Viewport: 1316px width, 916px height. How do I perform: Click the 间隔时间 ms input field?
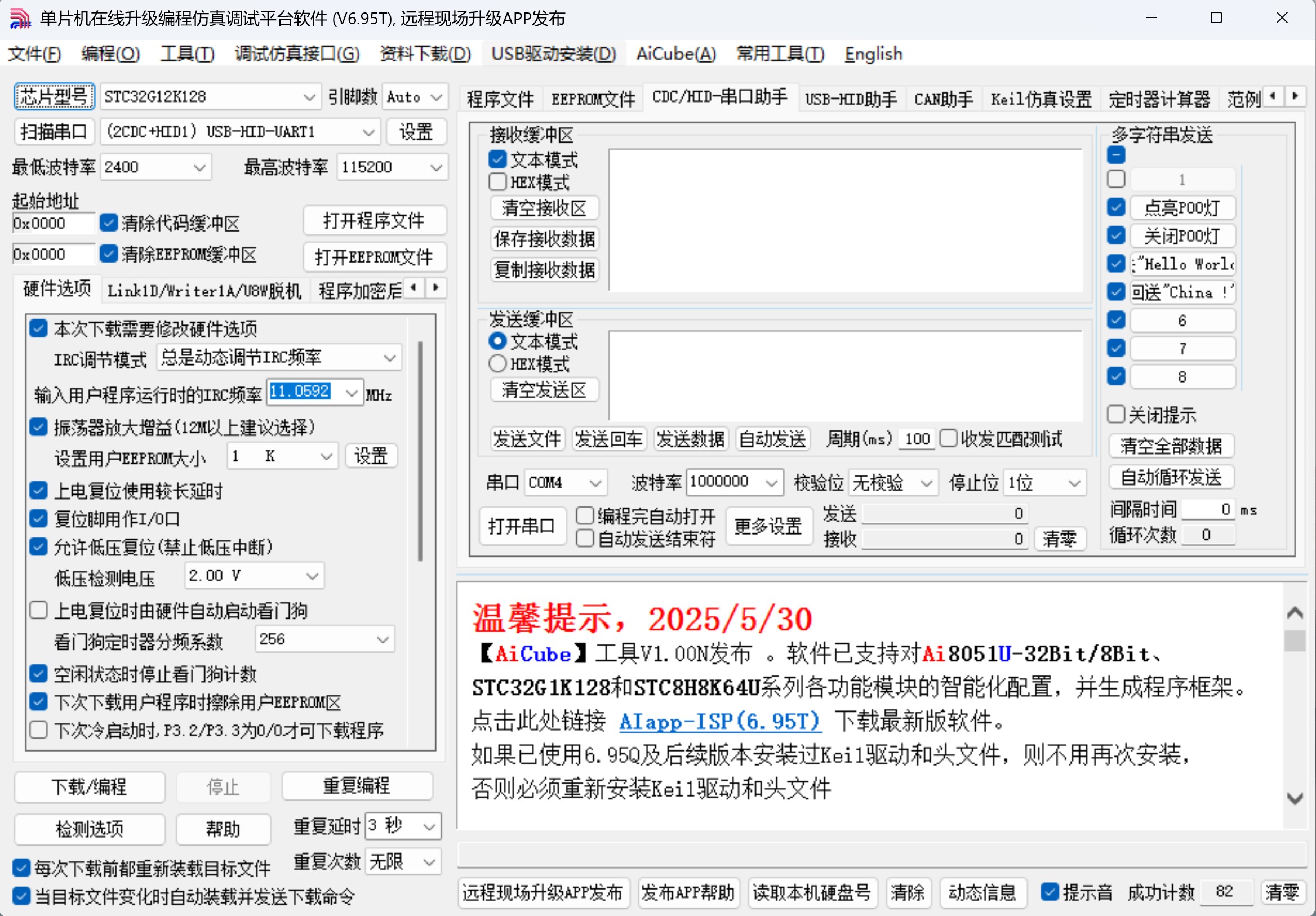(1208, 510)
